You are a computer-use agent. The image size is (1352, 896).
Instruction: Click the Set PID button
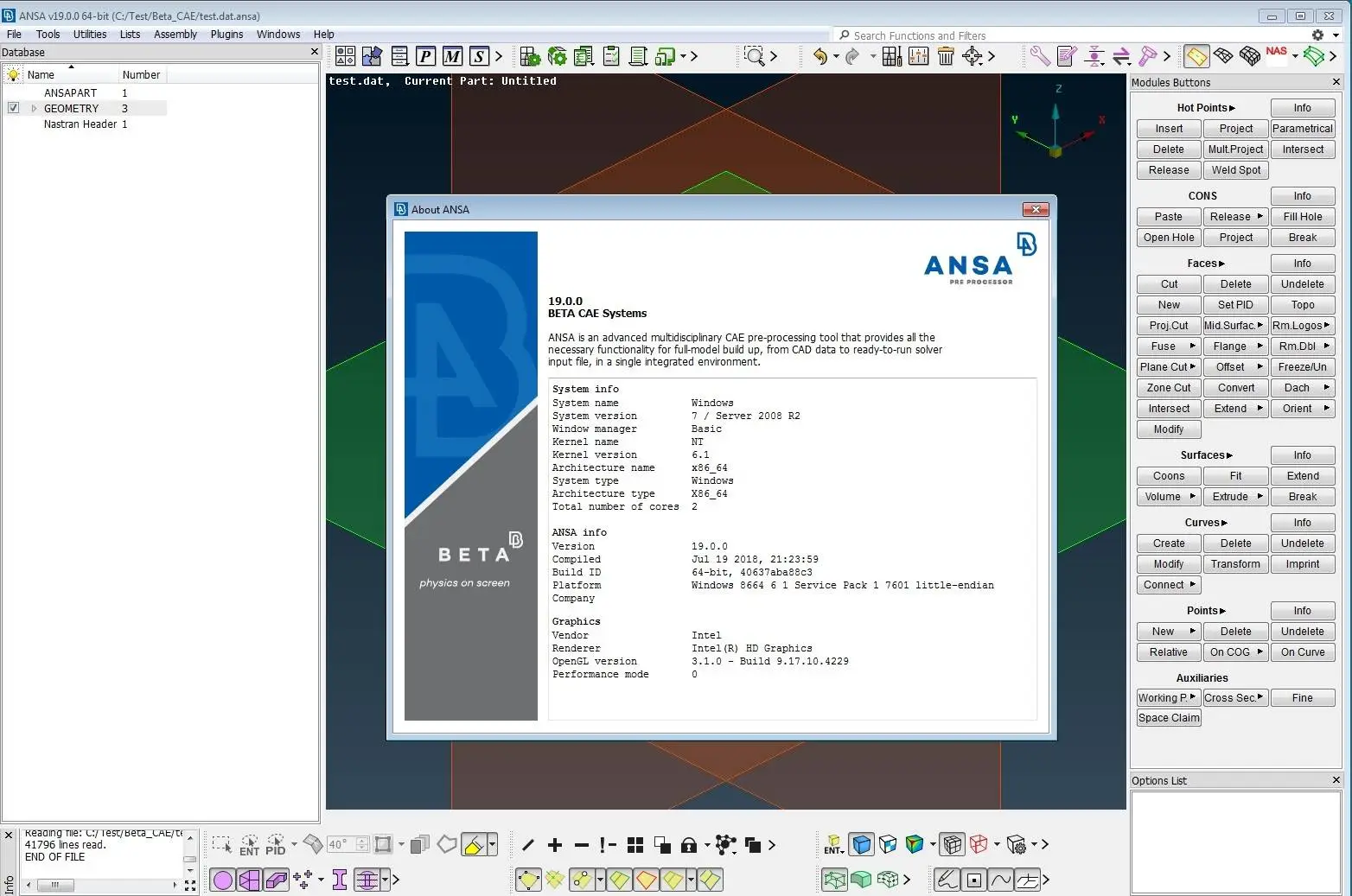[1235, 305]
